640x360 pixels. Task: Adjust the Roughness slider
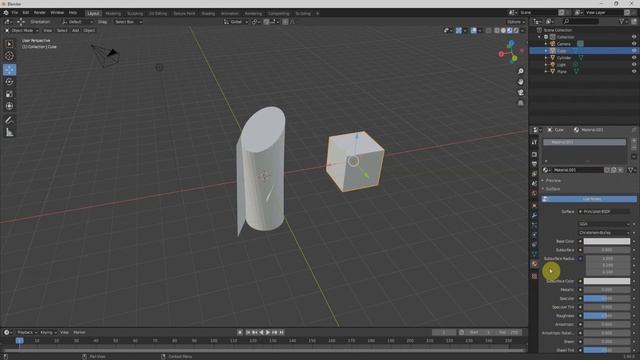pyautogui.click(x=607, y=316)
